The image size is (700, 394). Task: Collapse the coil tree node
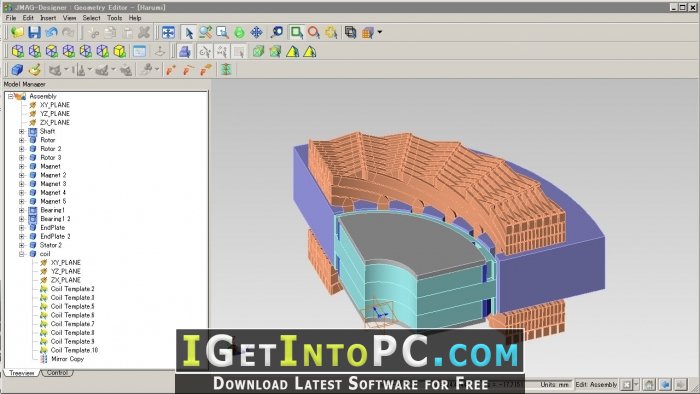click(x=21, y=254)
